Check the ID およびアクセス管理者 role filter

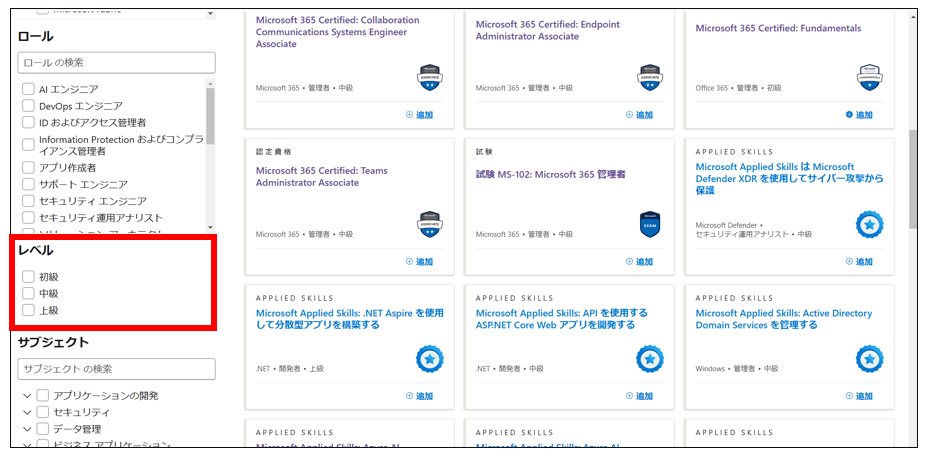(28, 122)
